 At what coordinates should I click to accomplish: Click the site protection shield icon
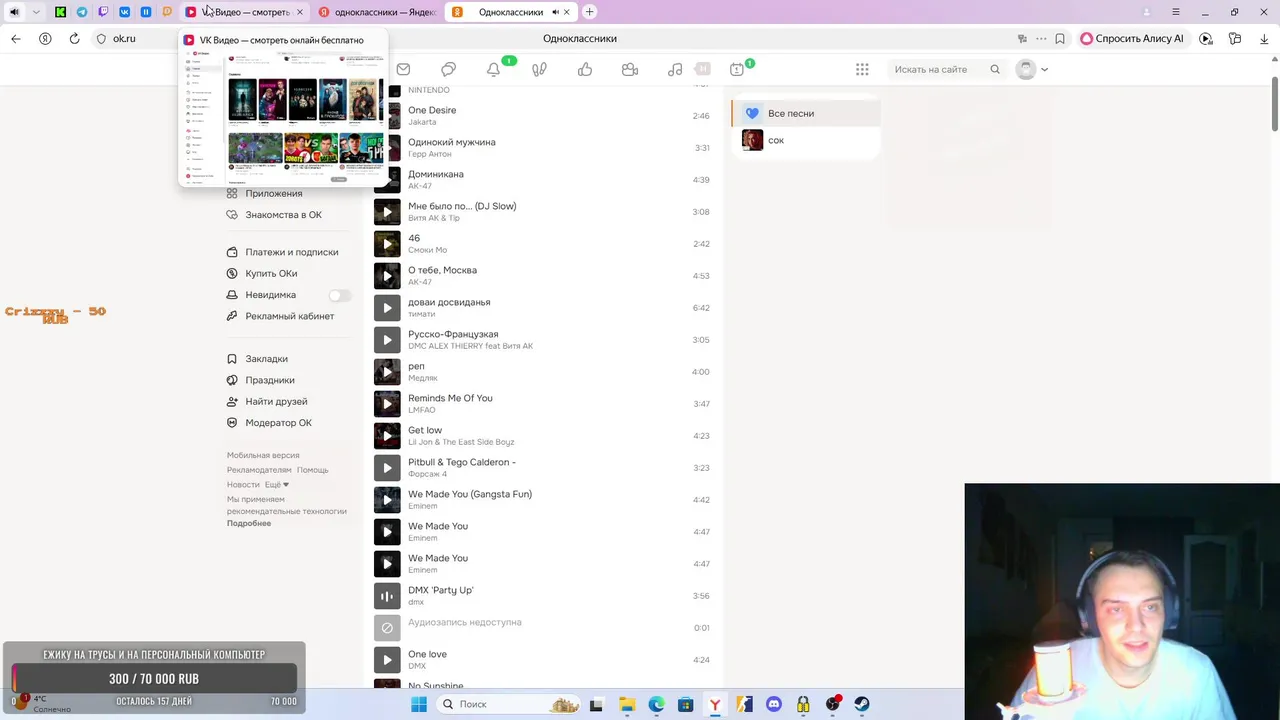pos(101,38)
